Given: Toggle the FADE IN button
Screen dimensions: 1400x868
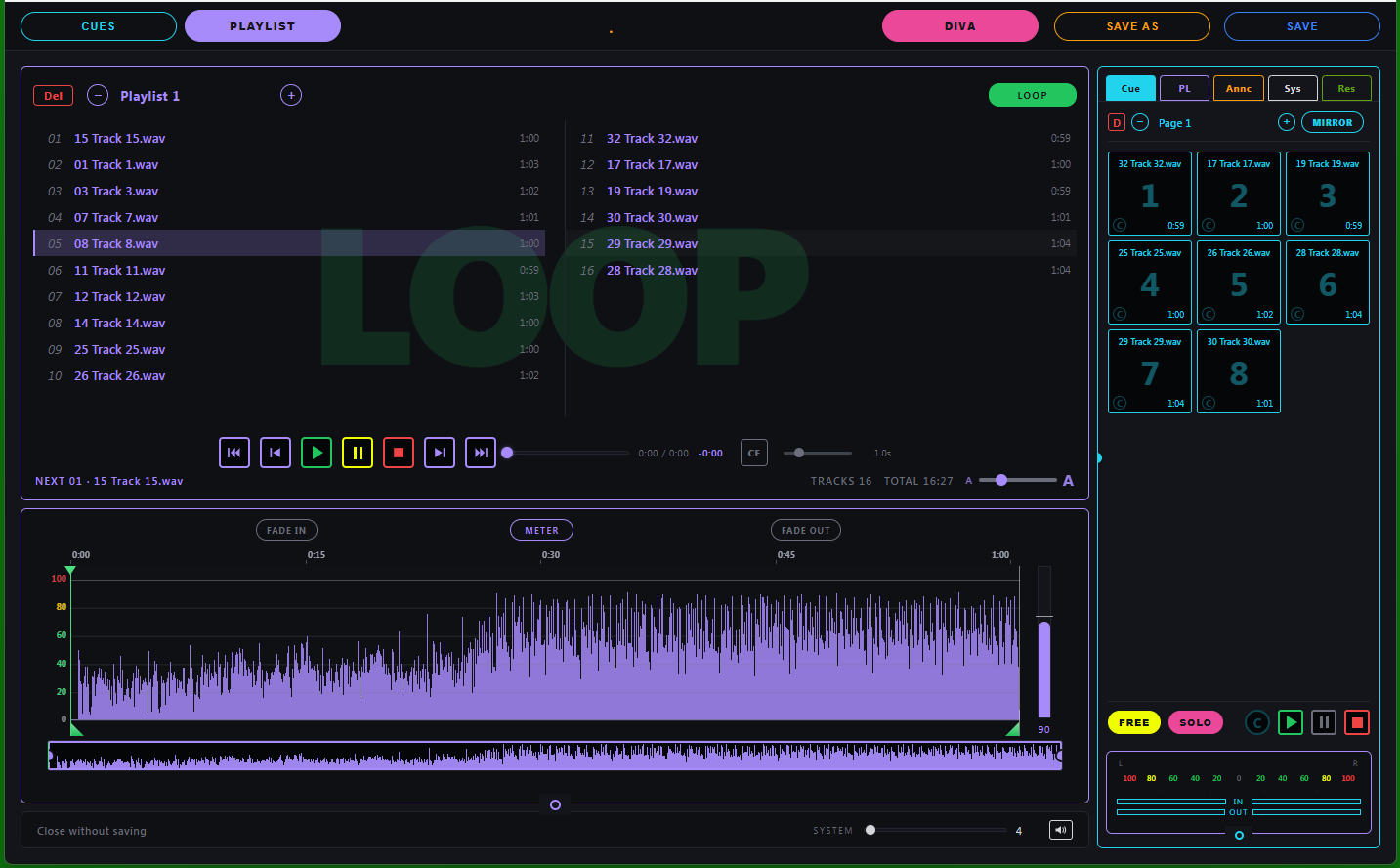Looking at the screenshot, I should tap(286, 530).
